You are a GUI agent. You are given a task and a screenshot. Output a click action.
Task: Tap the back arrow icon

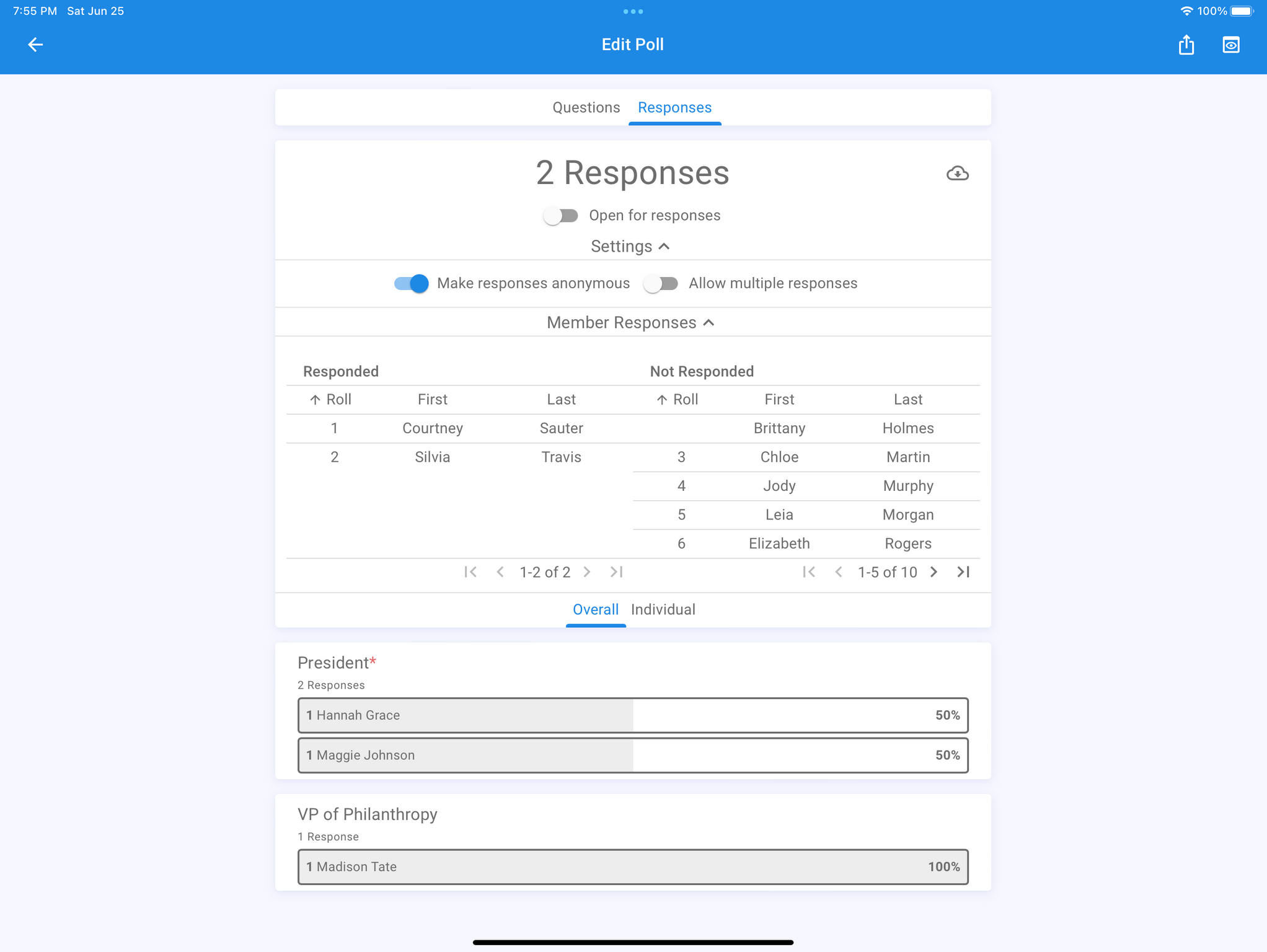tap(35, 45)
